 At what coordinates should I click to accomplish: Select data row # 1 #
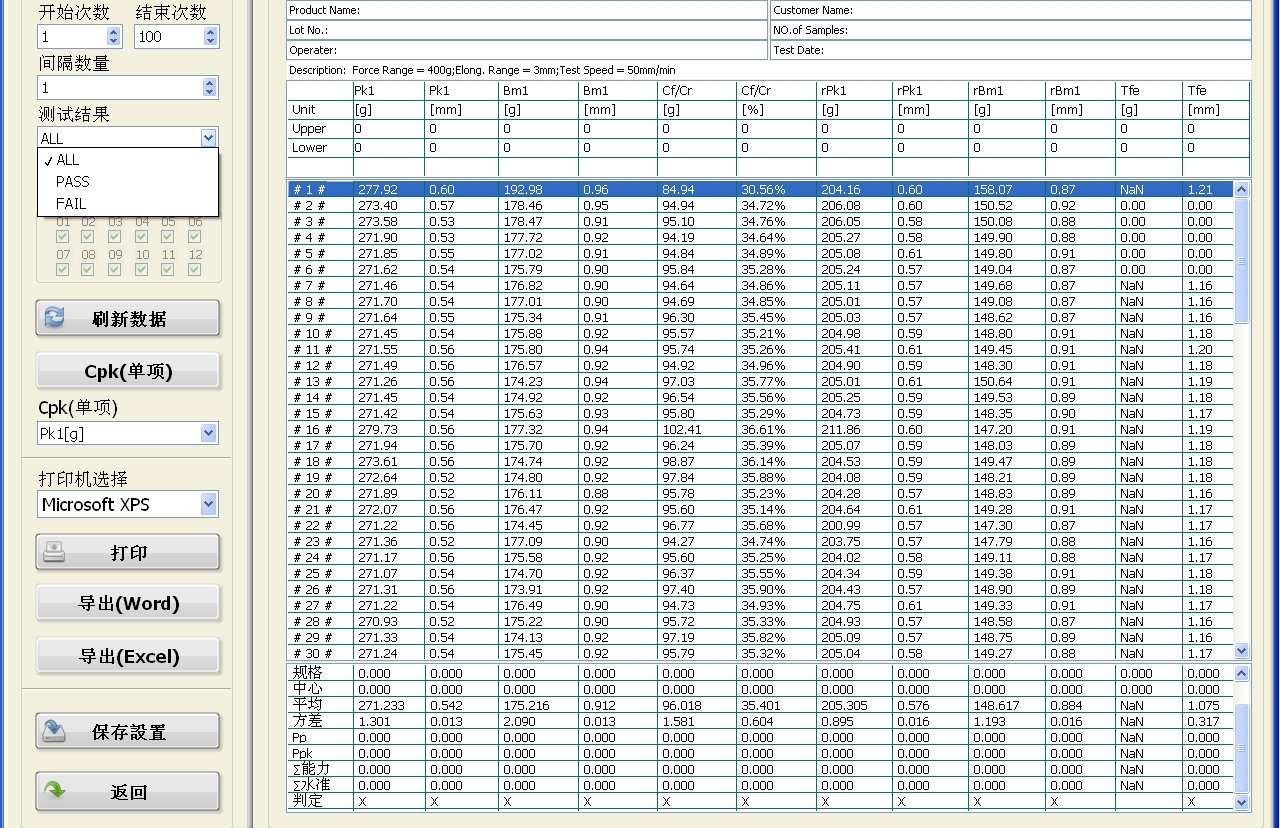(760, 189)
